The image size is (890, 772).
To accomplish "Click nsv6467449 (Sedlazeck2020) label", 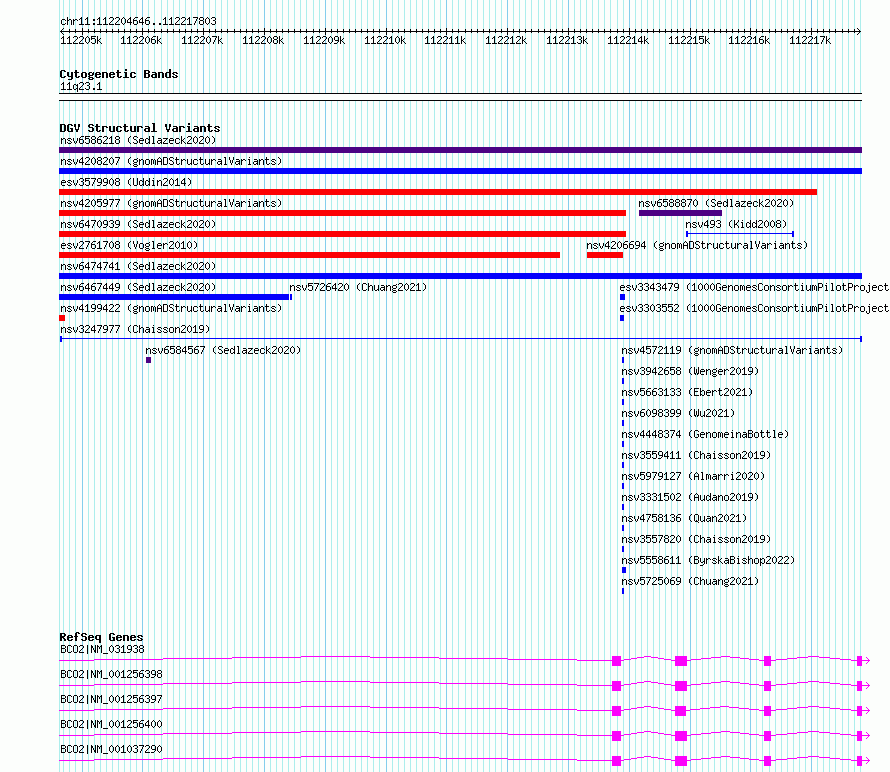I will 138,287.
